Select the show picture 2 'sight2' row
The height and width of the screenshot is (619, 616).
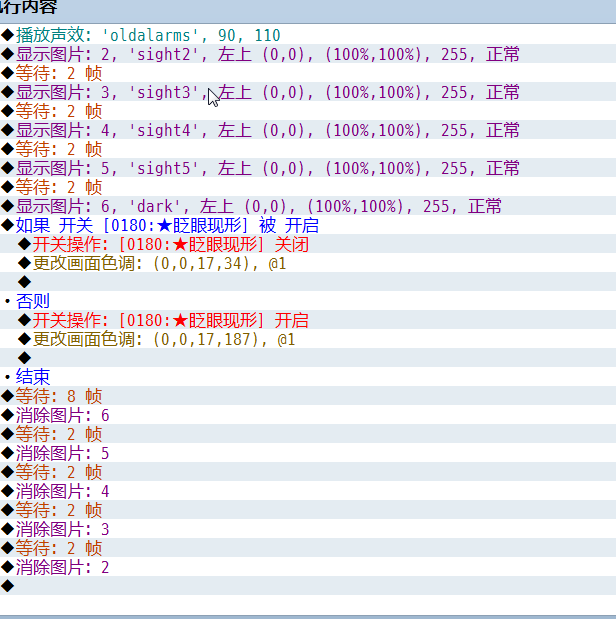click(308, 54)
